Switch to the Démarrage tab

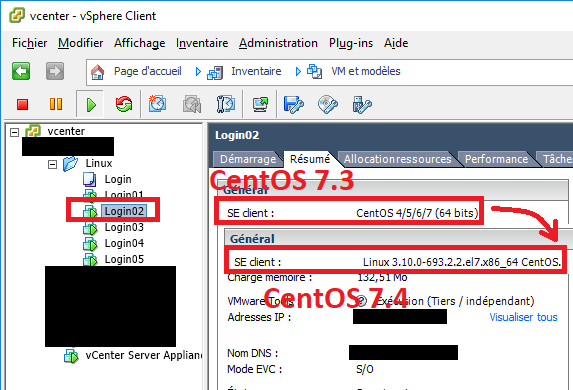pos(248,159)
